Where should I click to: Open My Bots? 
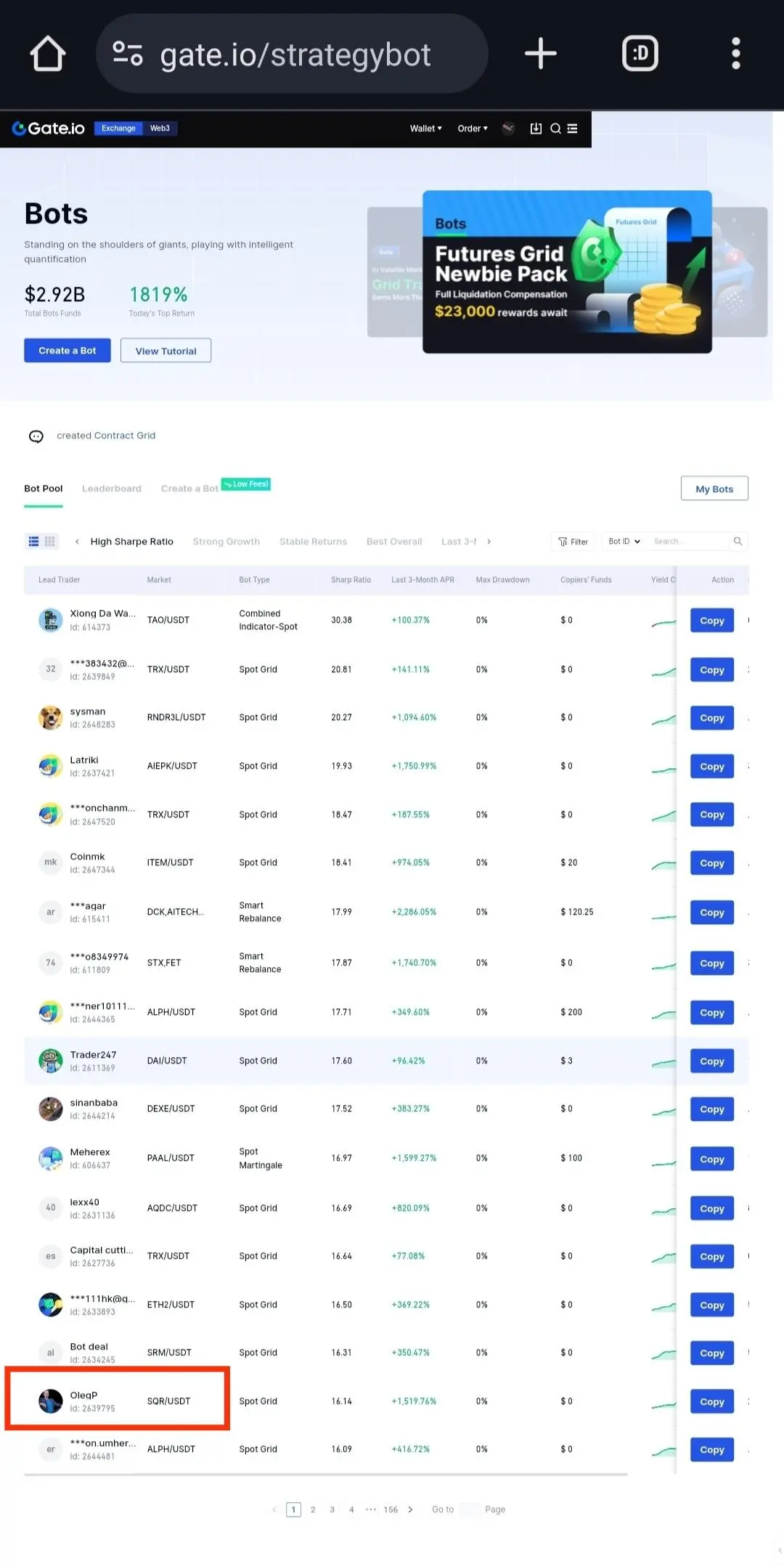click(x=714, y=489)
